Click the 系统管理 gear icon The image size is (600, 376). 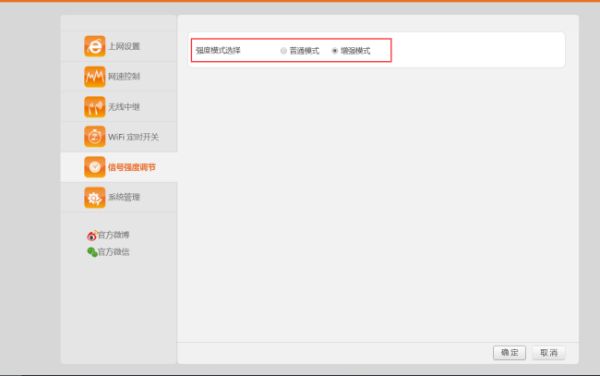point(95,197)
